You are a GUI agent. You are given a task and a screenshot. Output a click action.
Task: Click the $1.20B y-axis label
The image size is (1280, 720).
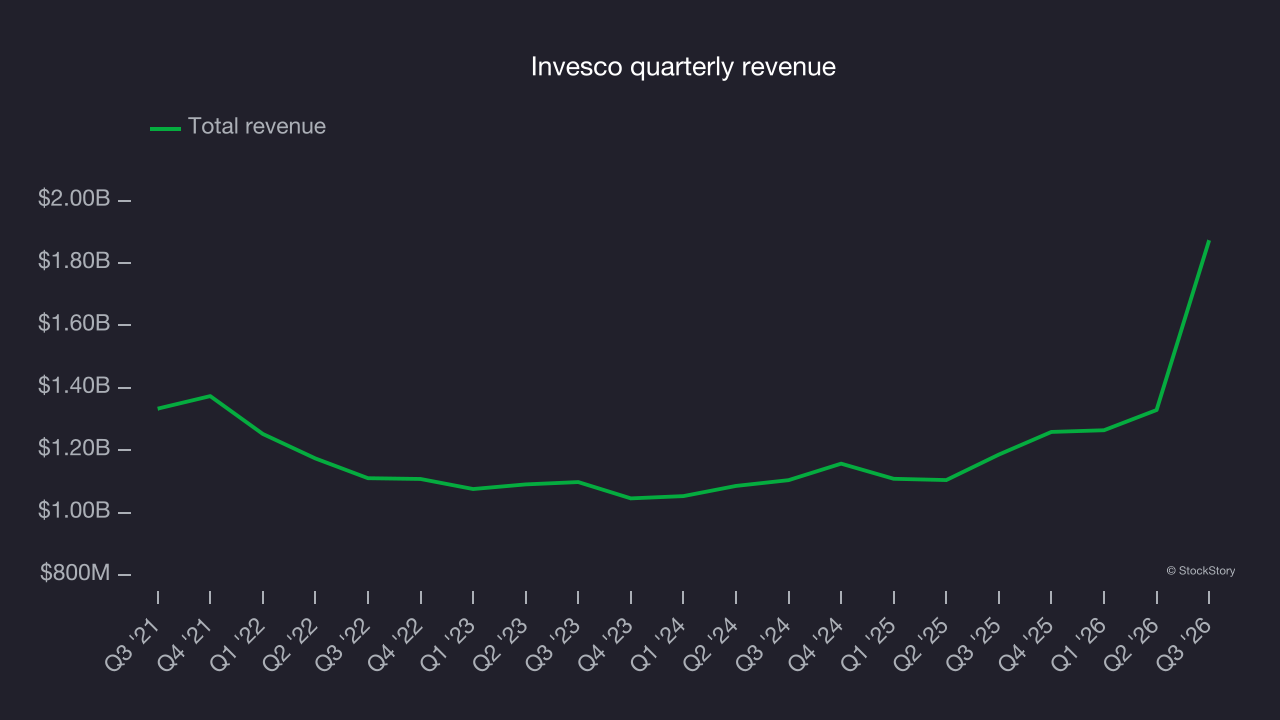74,448
